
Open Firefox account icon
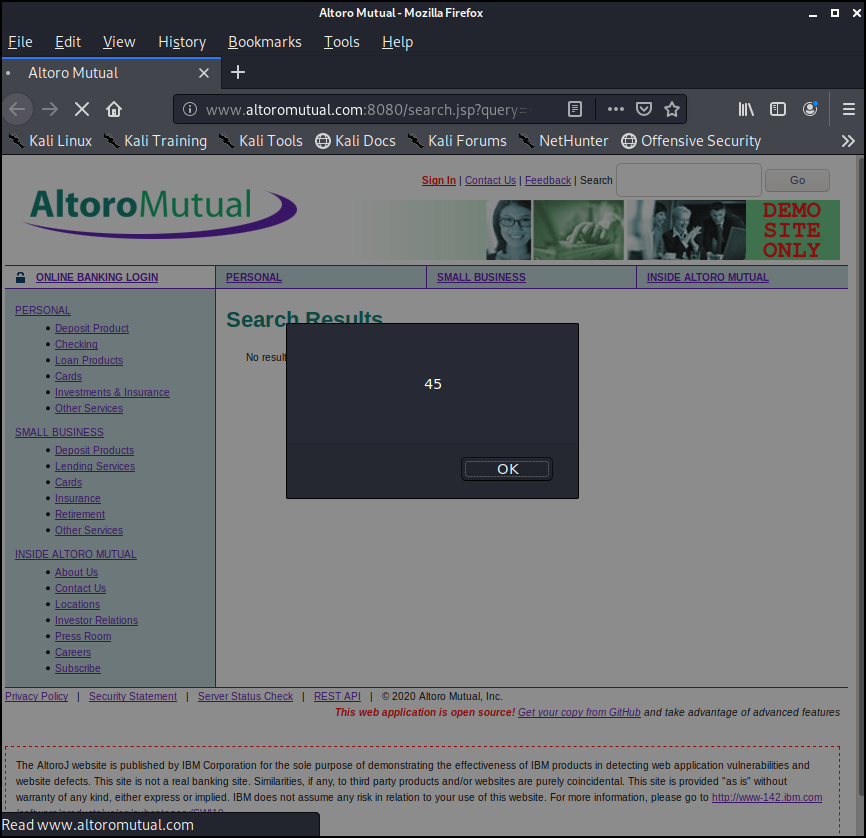click(x=810, y=109)
